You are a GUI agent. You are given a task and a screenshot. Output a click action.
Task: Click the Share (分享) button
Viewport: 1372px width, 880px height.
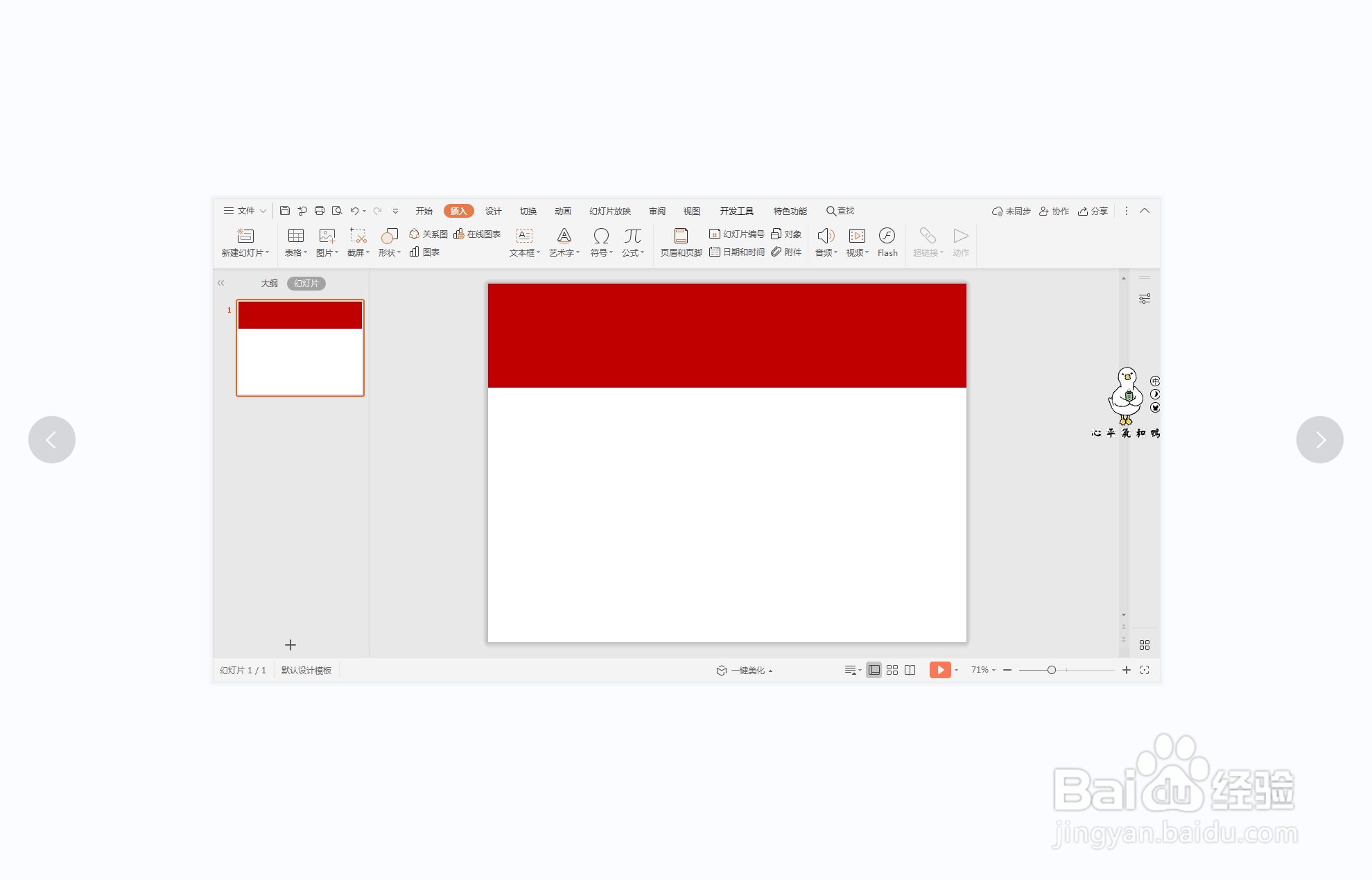coord(1093,211)
